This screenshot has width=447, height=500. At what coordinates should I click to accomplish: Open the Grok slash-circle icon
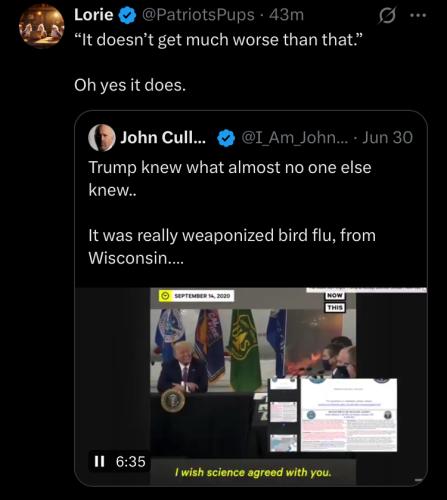tap(387, 16)
